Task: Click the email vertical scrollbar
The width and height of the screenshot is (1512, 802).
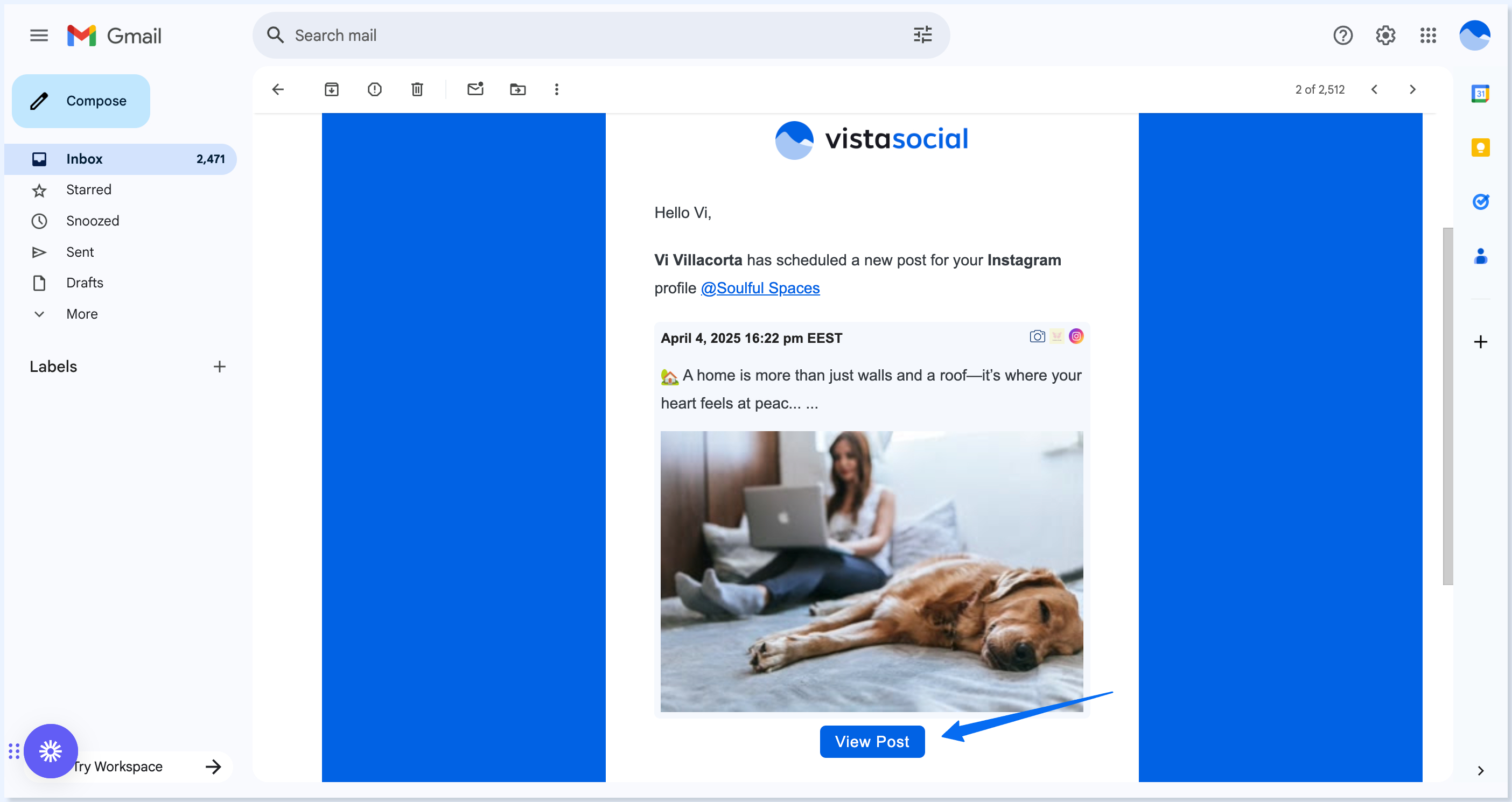Action: pos(1447,406)
